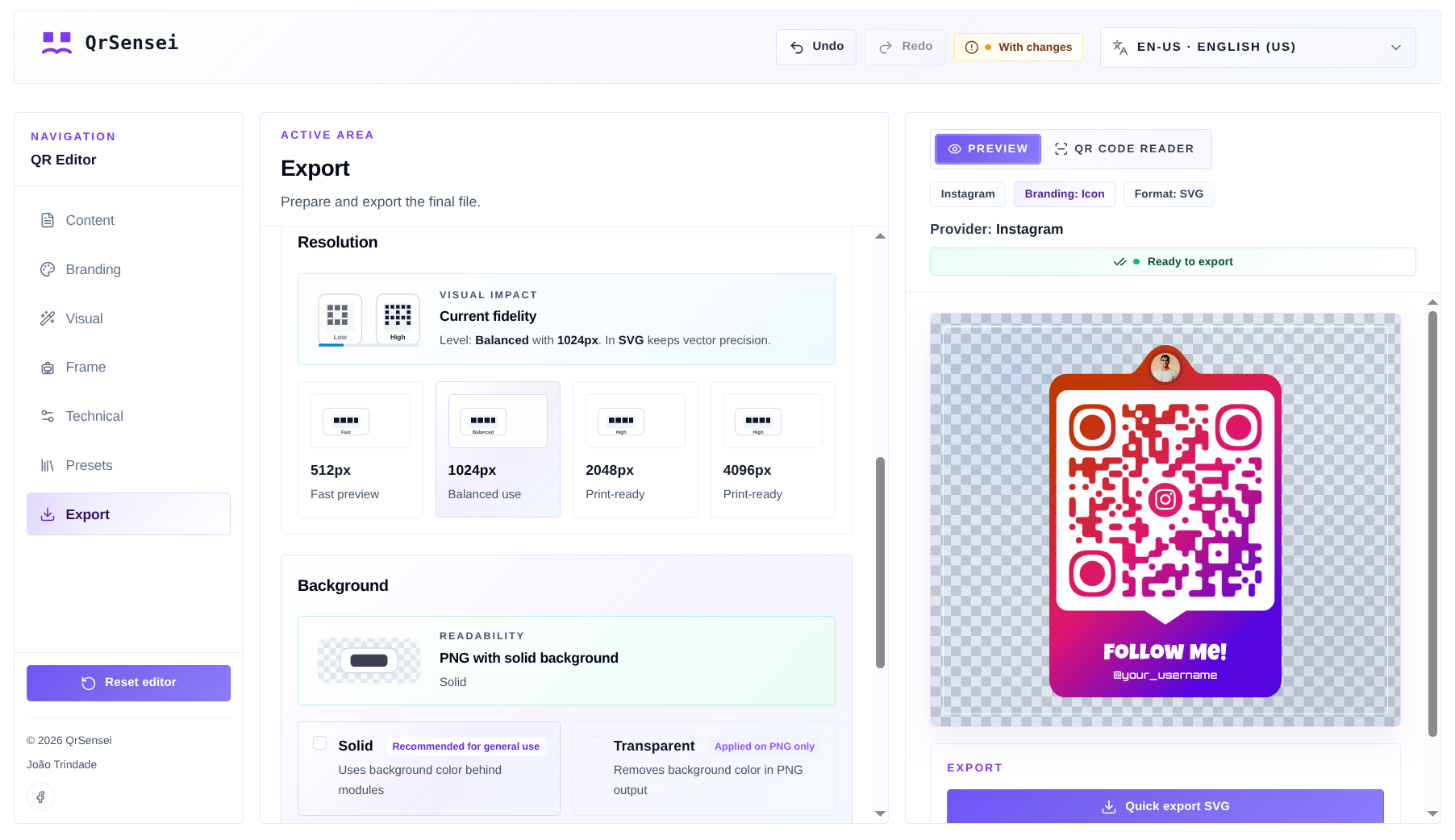Go to the Frame section
The image size is (1455, 840).
128,368
